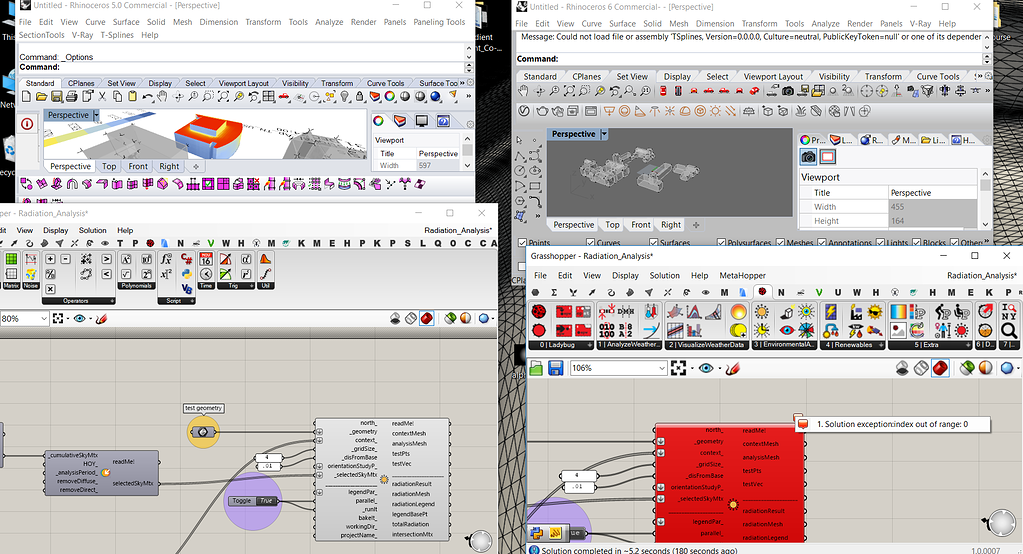
Task: Open the Paneling Tools menu in Rhino 5
Action: 439,22
